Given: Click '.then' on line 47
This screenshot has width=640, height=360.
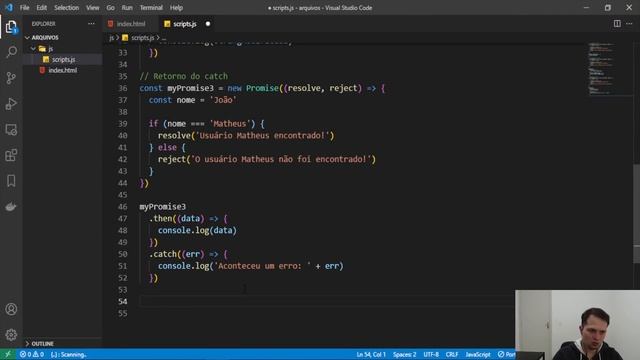Looking at the screenshot, I should (x=160, y=218).
